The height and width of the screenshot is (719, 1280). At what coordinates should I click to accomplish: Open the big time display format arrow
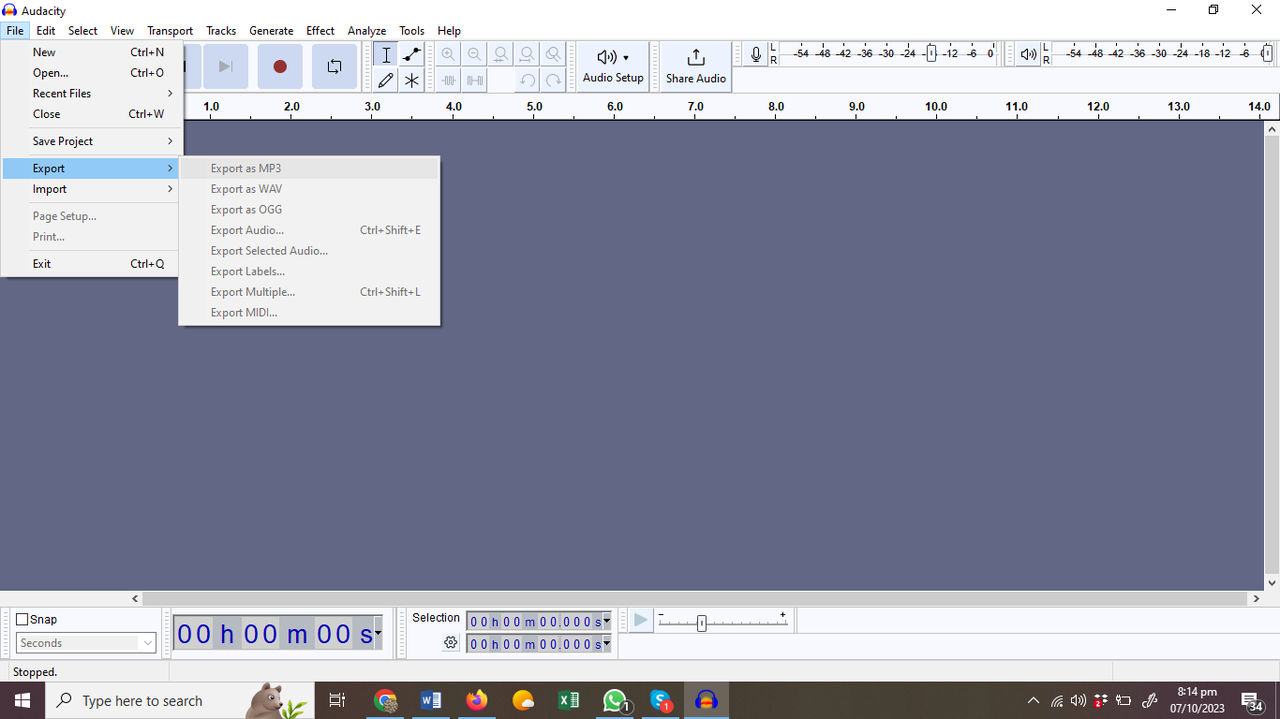coord(377,634)
